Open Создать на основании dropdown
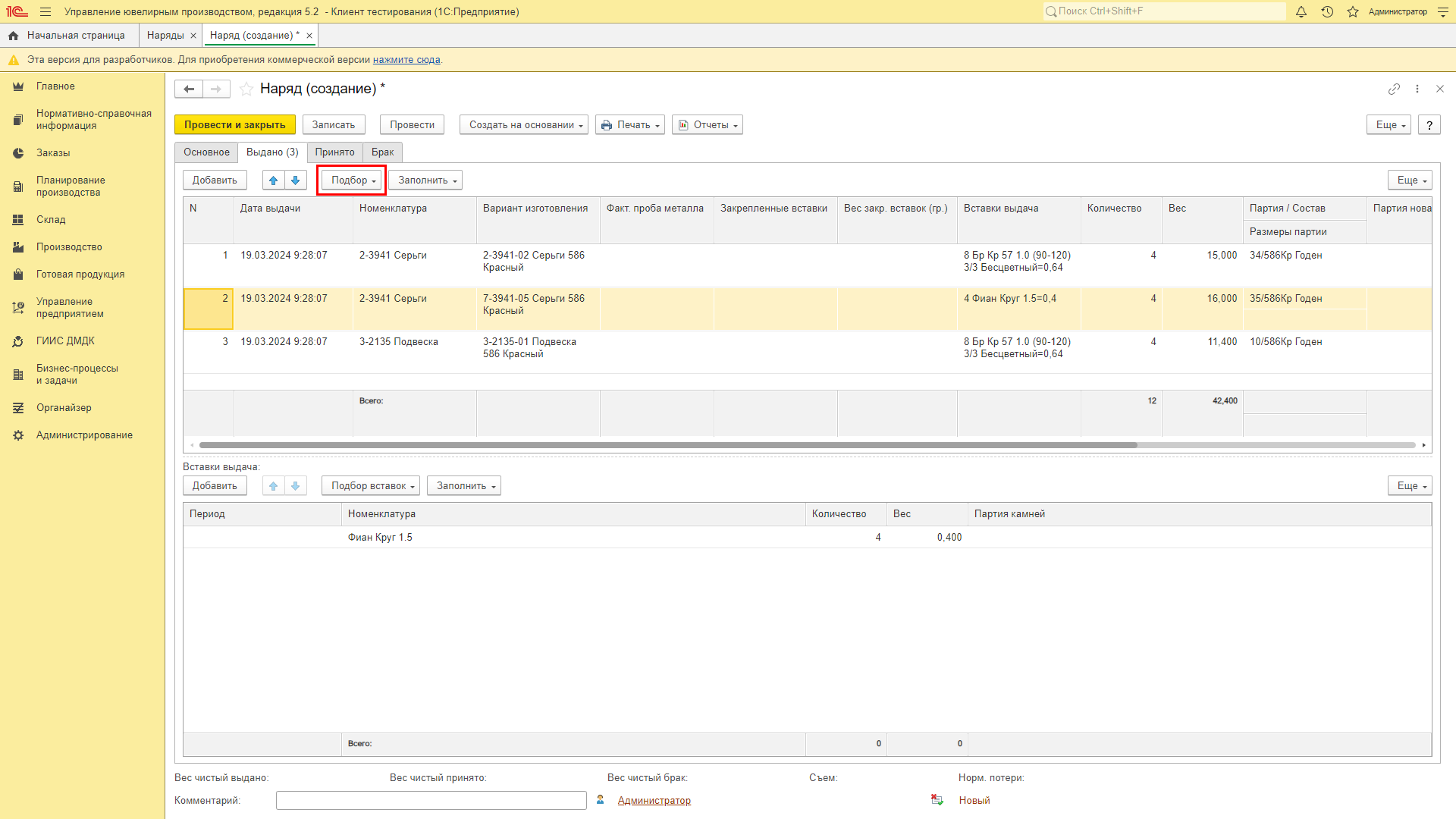The height and width of the screenshot is (819, 1456). tap(524, 125)
